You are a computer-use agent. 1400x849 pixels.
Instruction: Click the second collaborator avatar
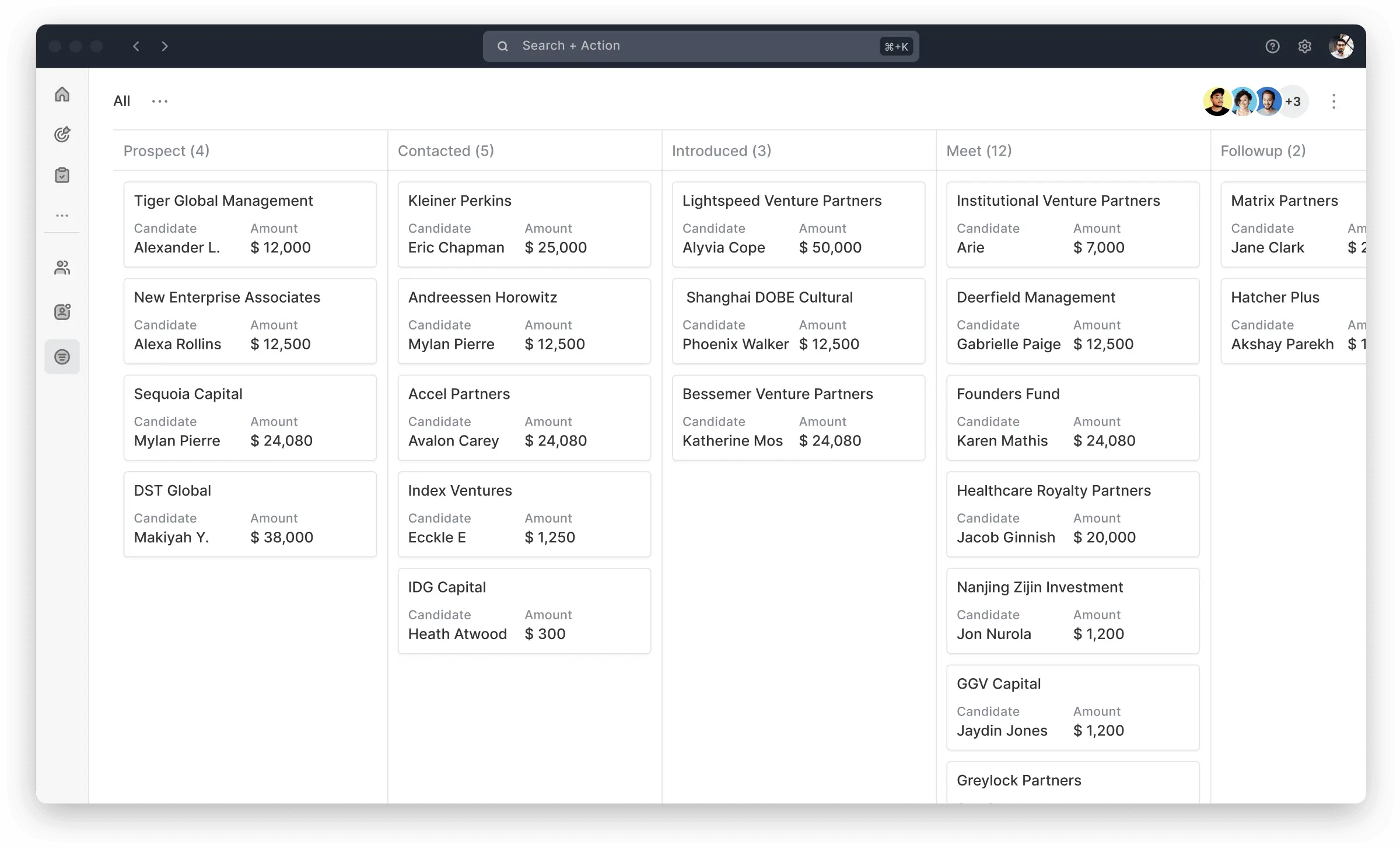tap(1243, 101)
